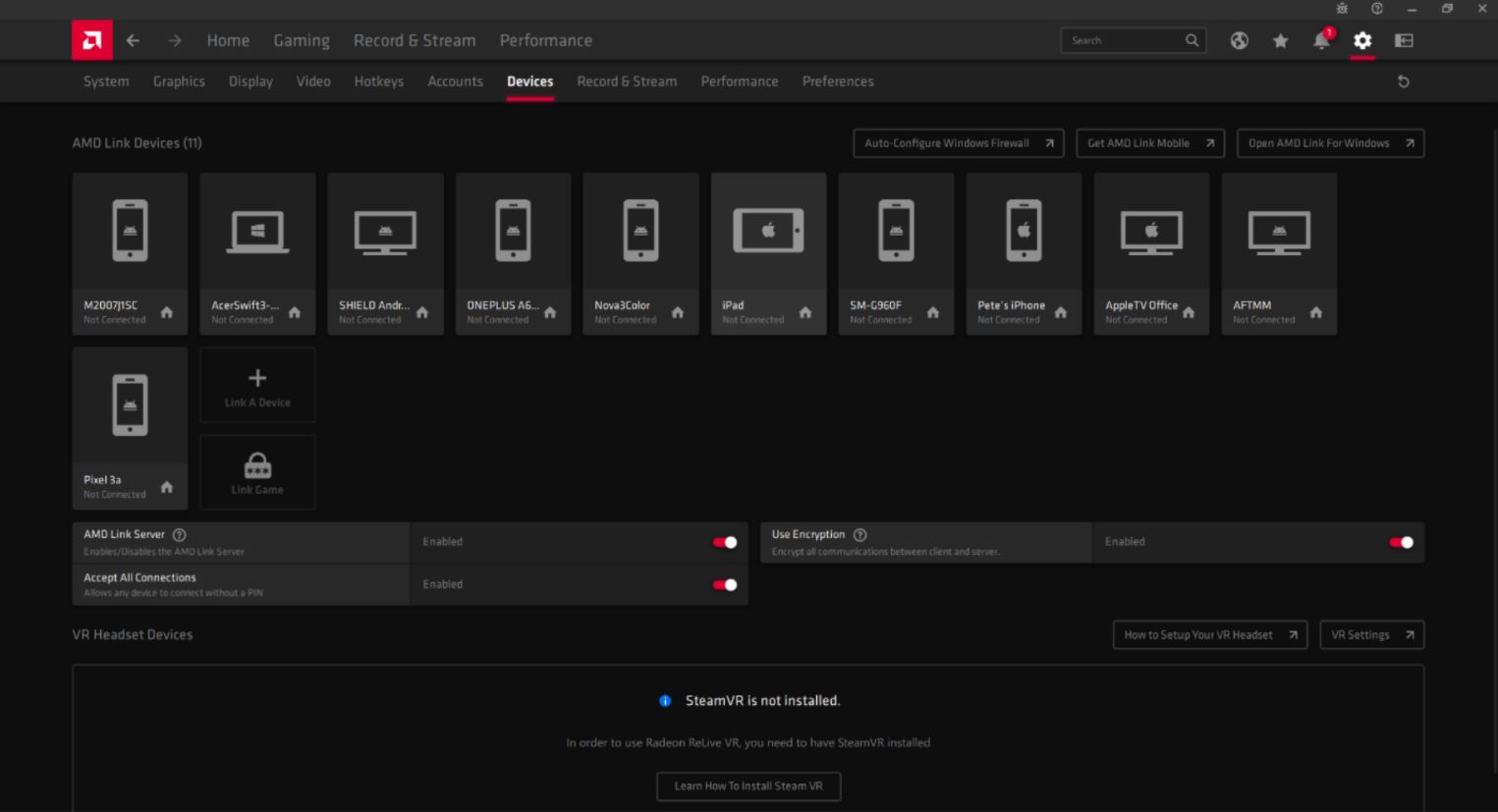This screenshot has height=812, width=1498.
Task: Turn off Accept All Connections toggle
Action: [725, 585]
